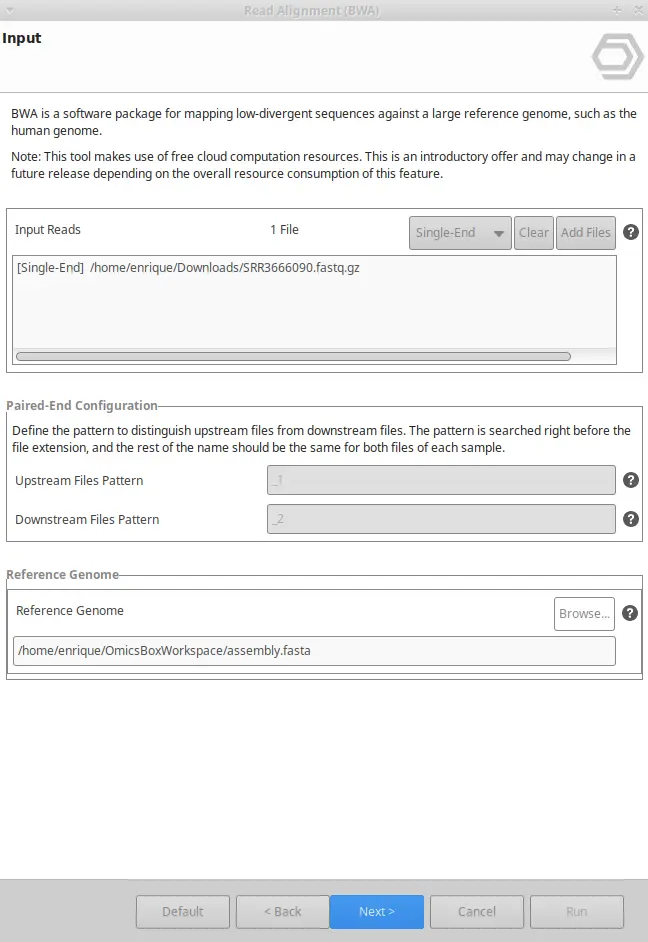Image resolution: width=648 pixels, height=942 pixels.
Task: Go back with the < Back button
Action: (x=282, y=911)
